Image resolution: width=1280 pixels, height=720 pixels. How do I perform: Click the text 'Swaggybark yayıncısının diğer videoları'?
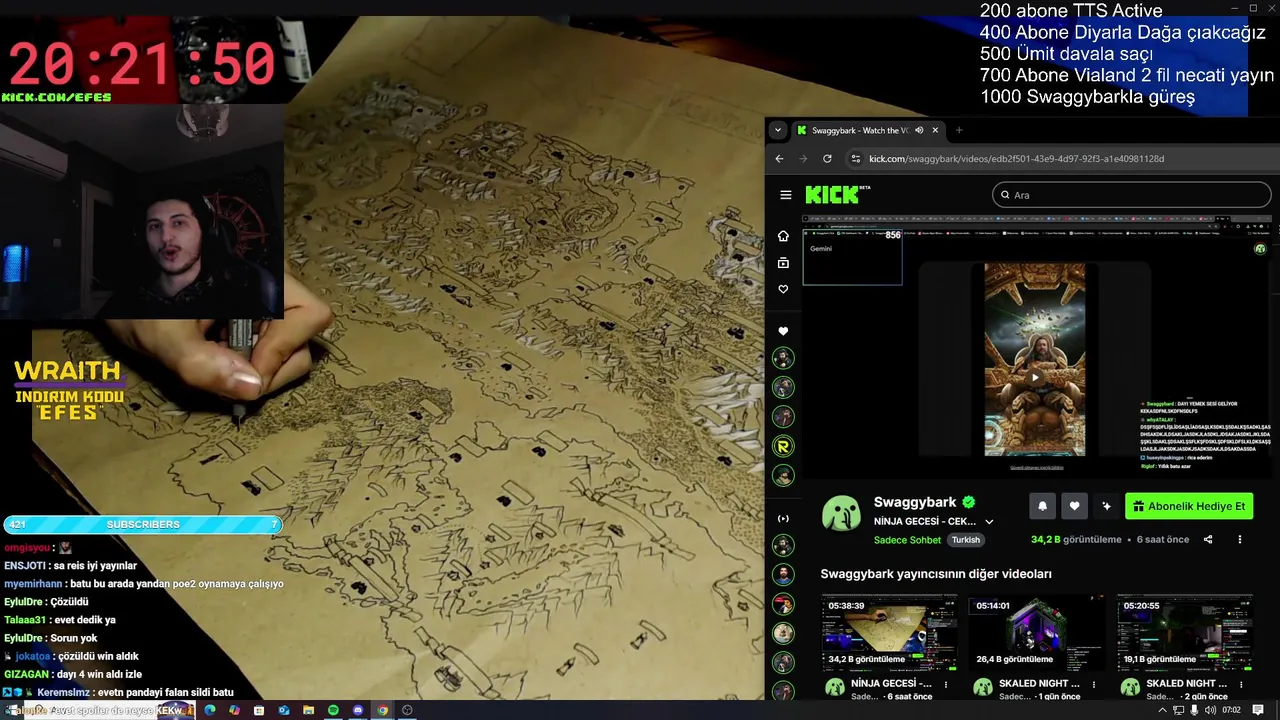click(x=936, y=574)
